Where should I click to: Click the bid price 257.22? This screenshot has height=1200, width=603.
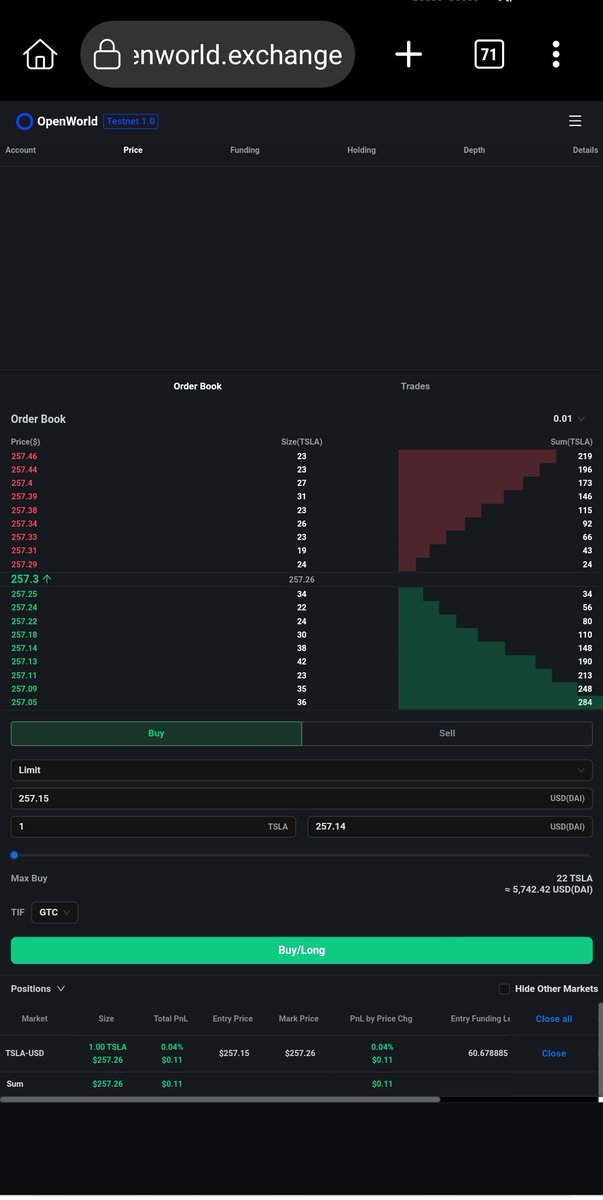(24, 621)
